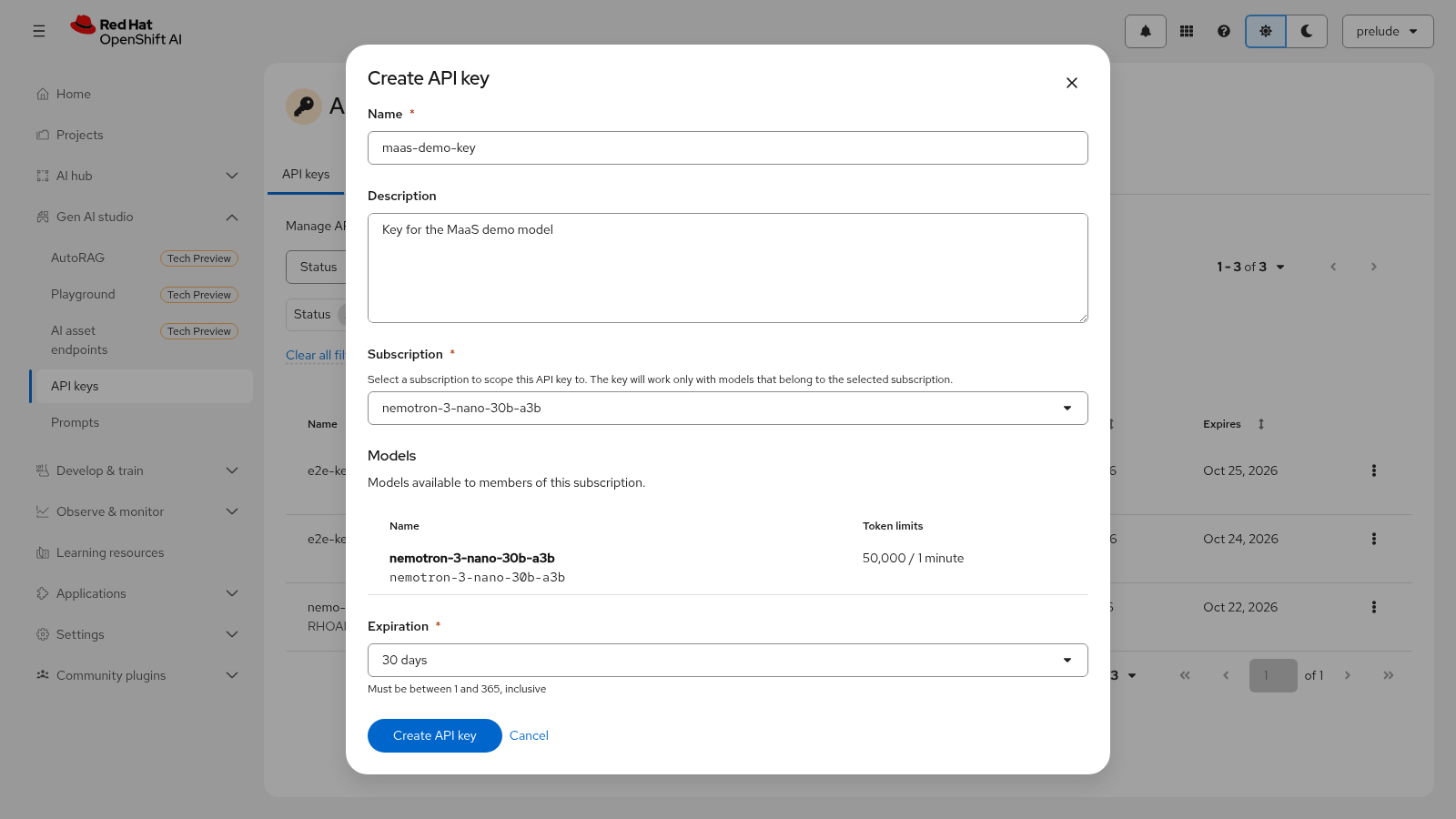Expand the Applications section
Screen dimensions: 1456x819
[x=141, y=593]
